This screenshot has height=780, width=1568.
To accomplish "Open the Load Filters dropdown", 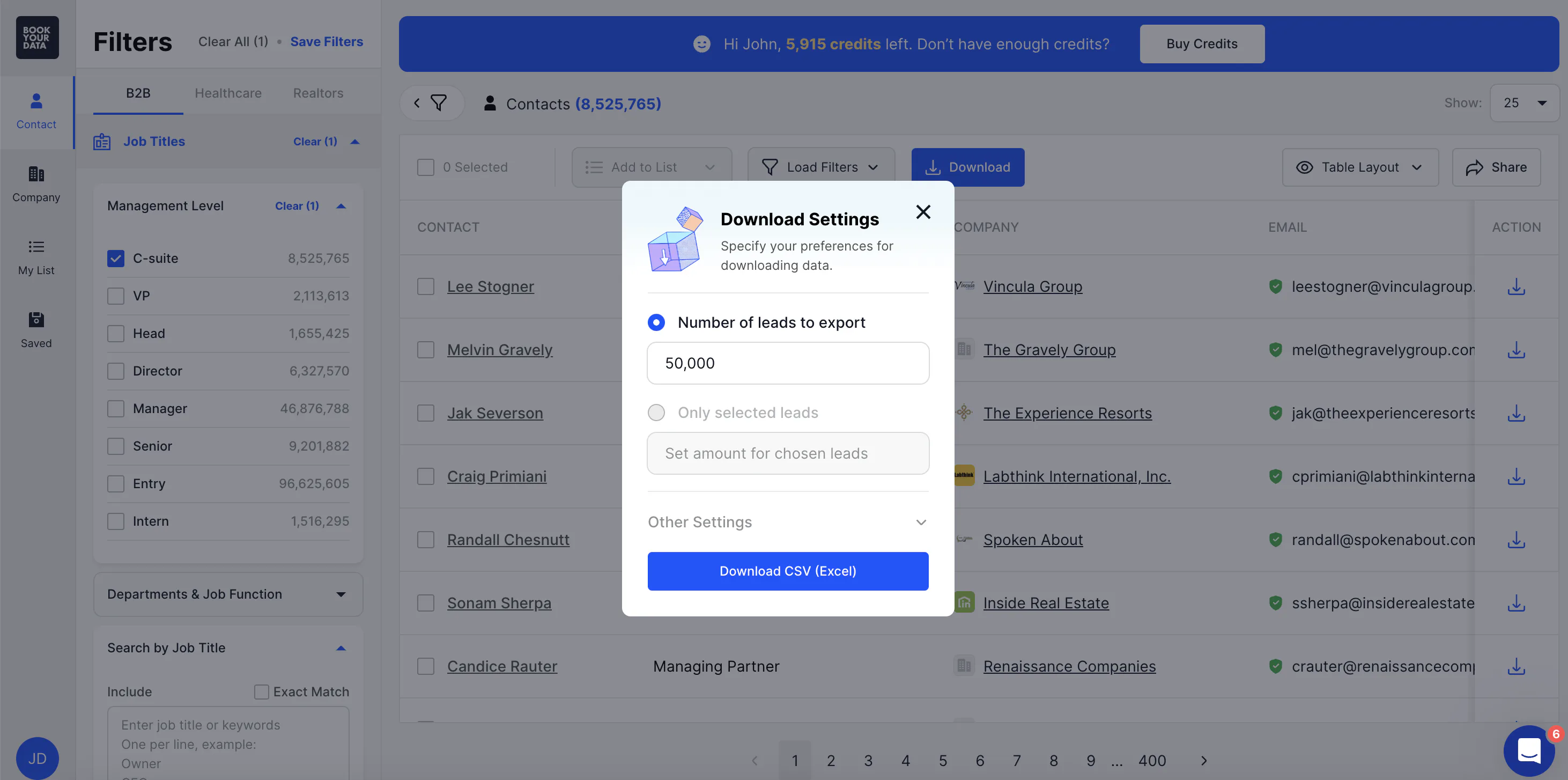I will pyautogui.click(x=821, y=167).
